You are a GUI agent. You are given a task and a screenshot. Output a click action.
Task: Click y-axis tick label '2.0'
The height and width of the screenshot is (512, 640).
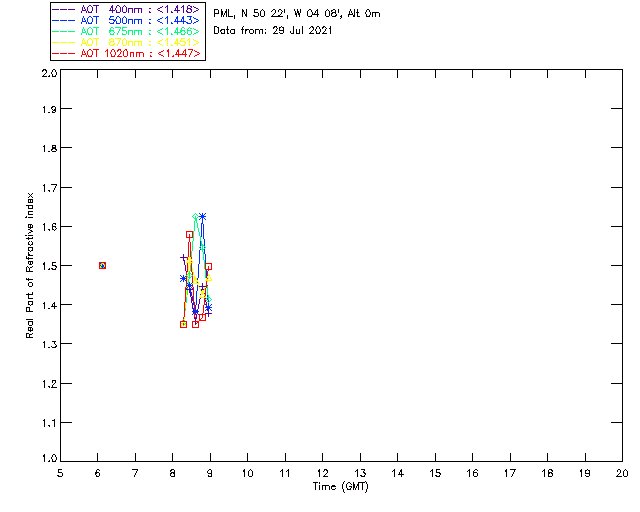49,73
